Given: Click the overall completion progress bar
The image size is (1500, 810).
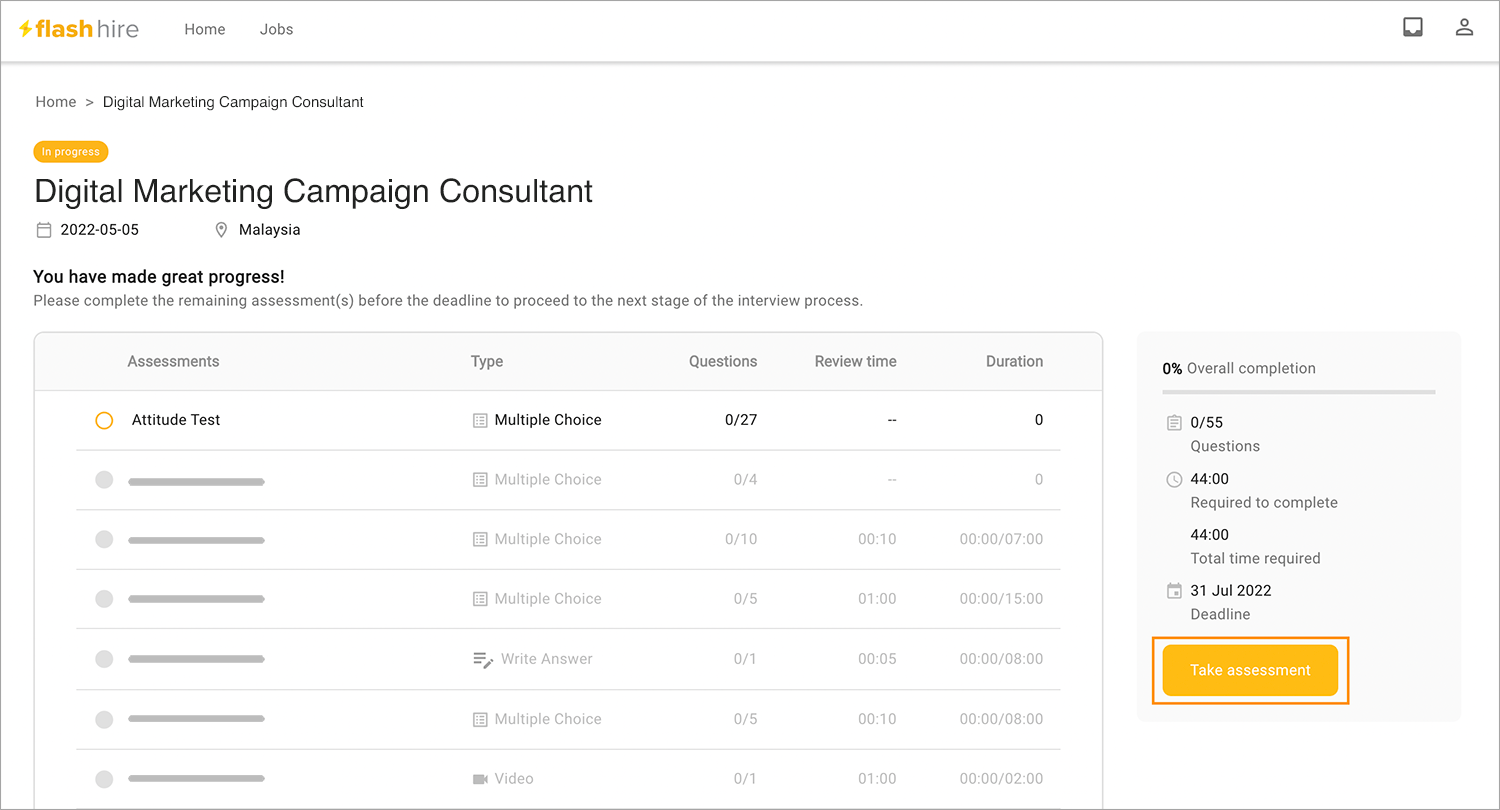Looking at the screenshot, I should (x=1298, y=392).
